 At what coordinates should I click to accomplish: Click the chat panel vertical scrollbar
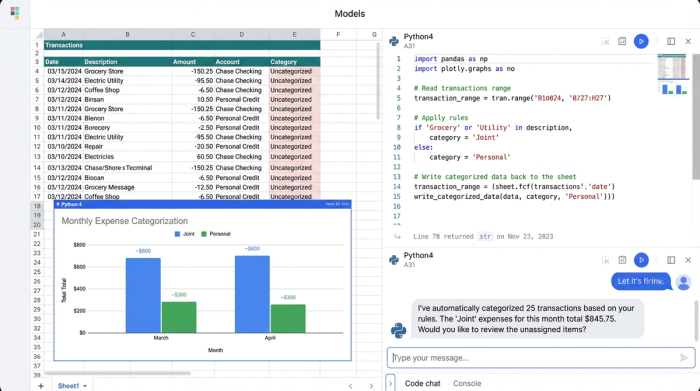point(696,320)
